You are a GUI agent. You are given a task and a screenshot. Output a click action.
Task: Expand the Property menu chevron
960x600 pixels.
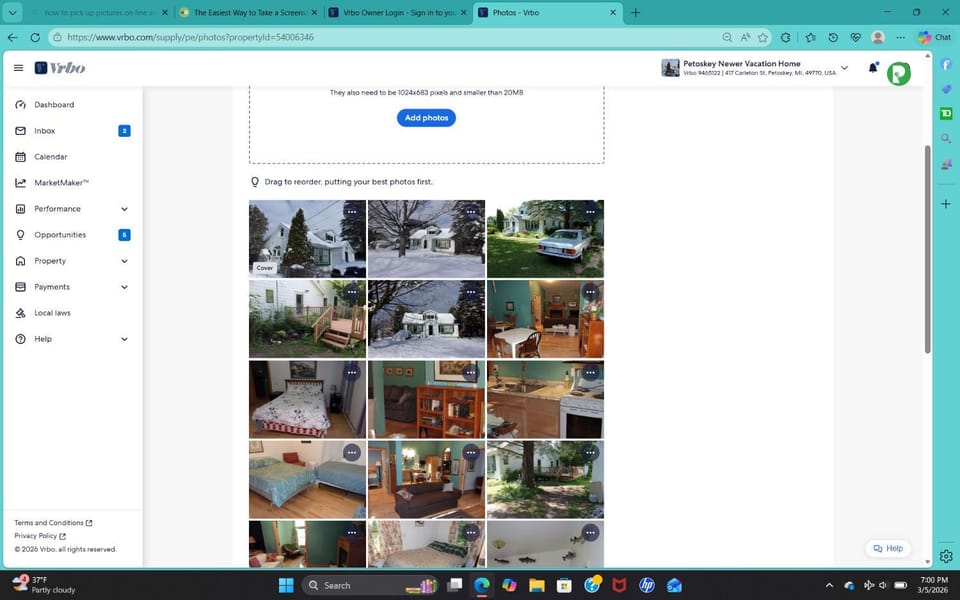pyautogui.click(x=124, y=261)
